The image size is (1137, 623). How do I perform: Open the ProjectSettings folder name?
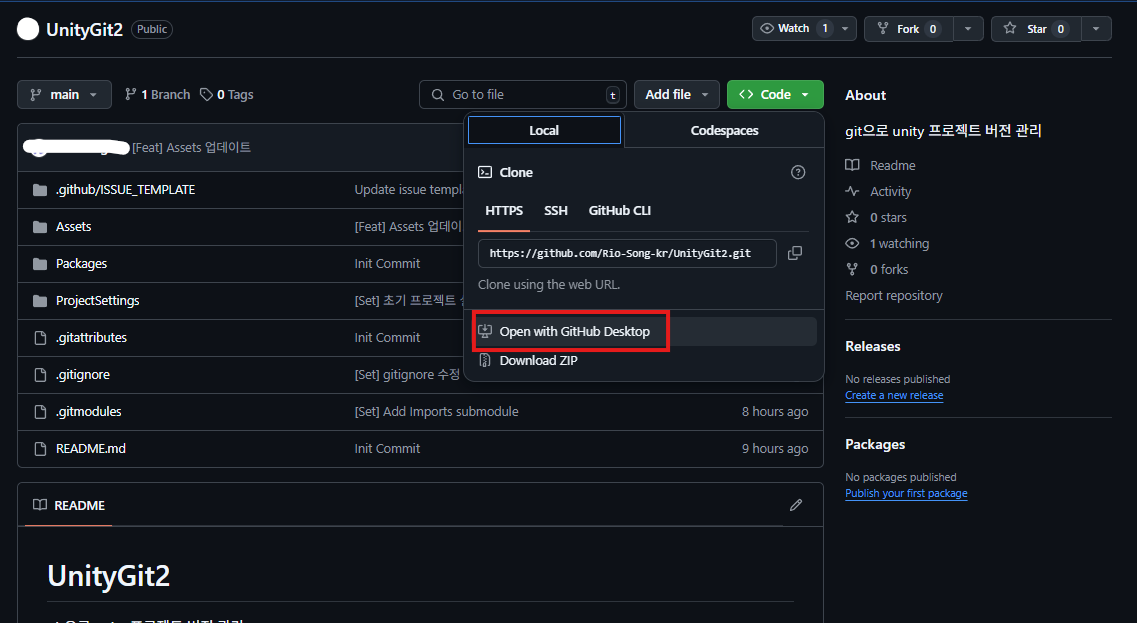tap(97, 301)
